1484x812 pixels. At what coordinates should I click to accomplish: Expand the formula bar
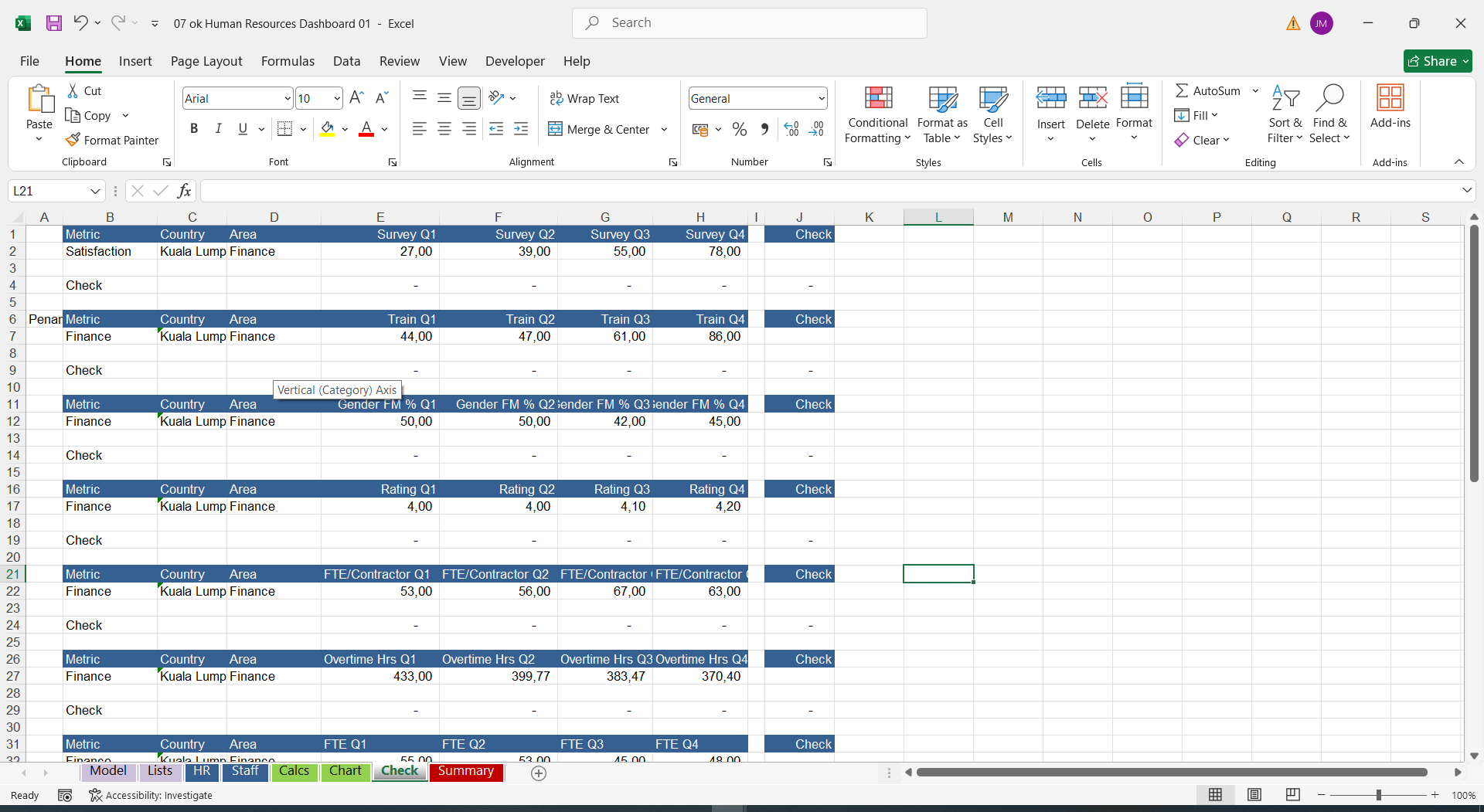pos(1466,190)
